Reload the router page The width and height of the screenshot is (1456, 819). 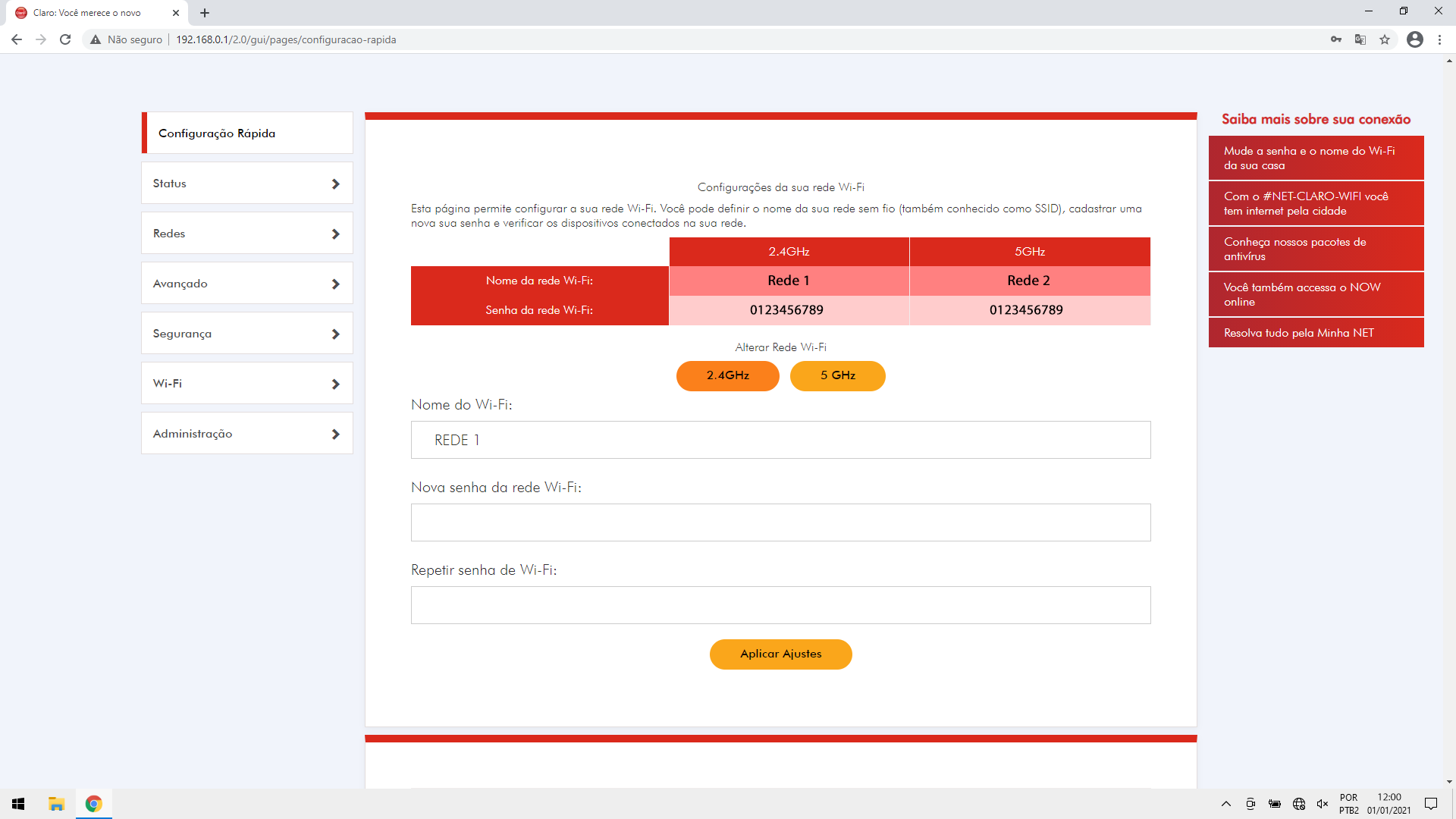point(65,39)
